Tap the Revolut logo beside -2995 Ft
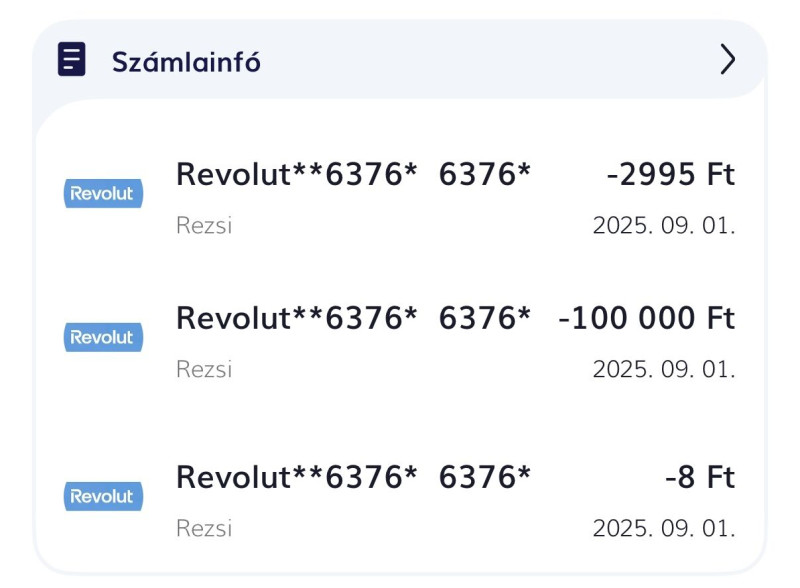Viewport: 800px width, 588px height. click(103, 193)
